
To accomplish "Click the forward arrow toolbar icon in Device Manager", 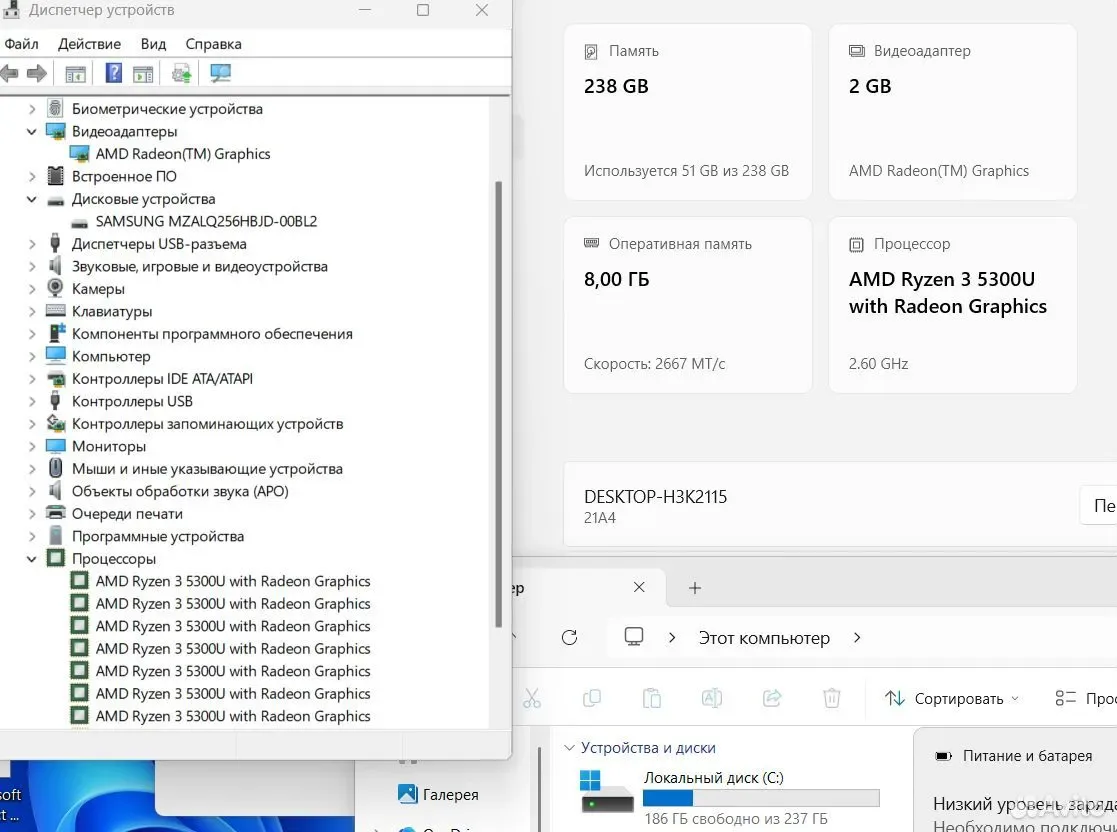I will pos(36,73).
